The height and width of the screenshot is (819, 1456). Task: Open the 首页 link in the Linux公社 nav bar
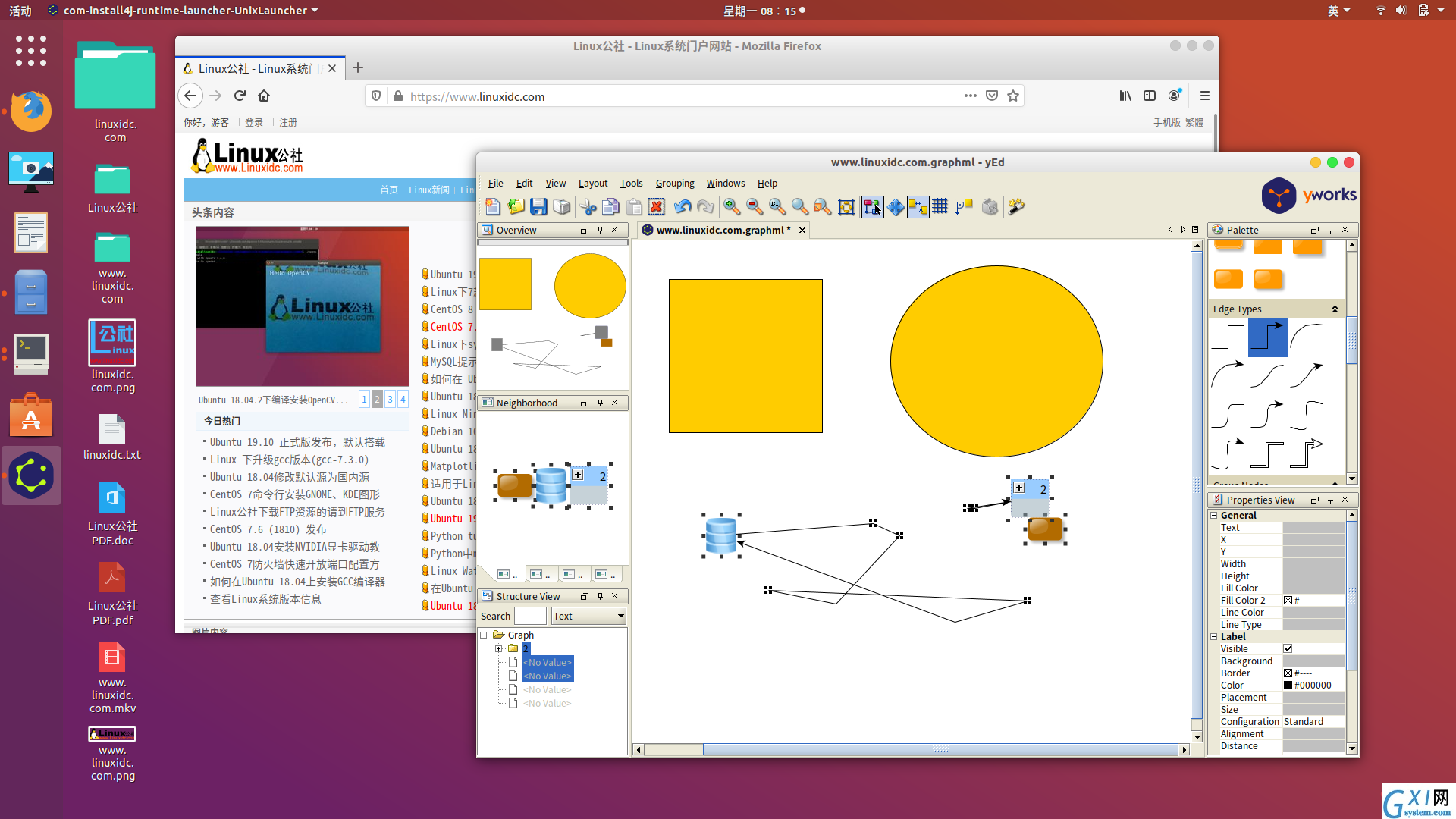pos(389,190)
